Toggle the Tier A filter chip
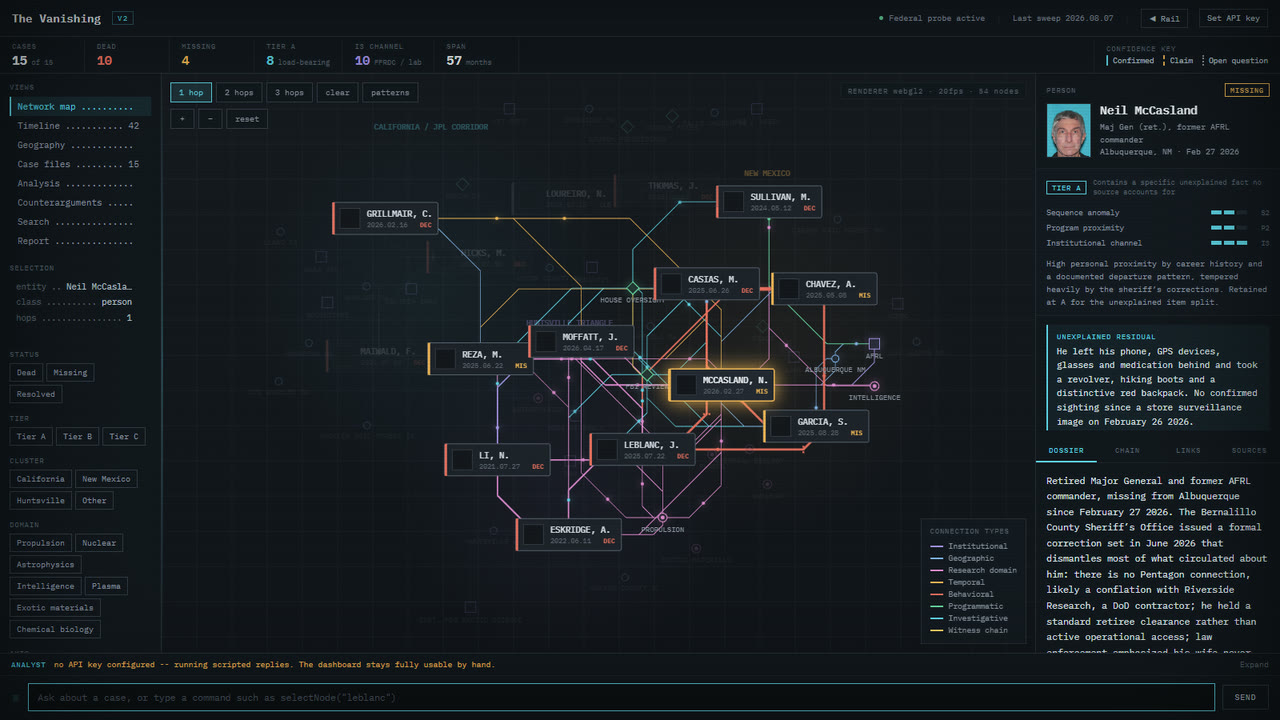Image resolution: width=1280 pixels, height=720 pixels. pos(32,436)
